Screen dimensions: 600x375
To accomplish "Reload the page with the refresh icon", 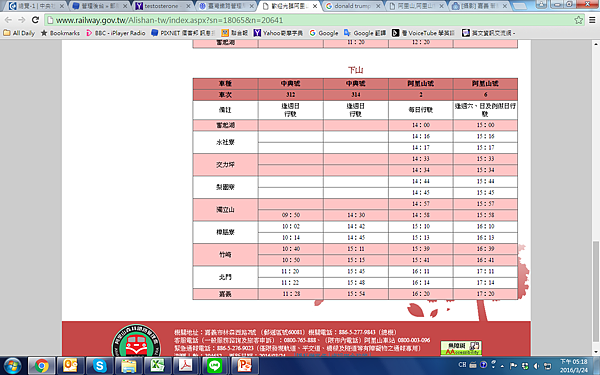I will 35,20.
